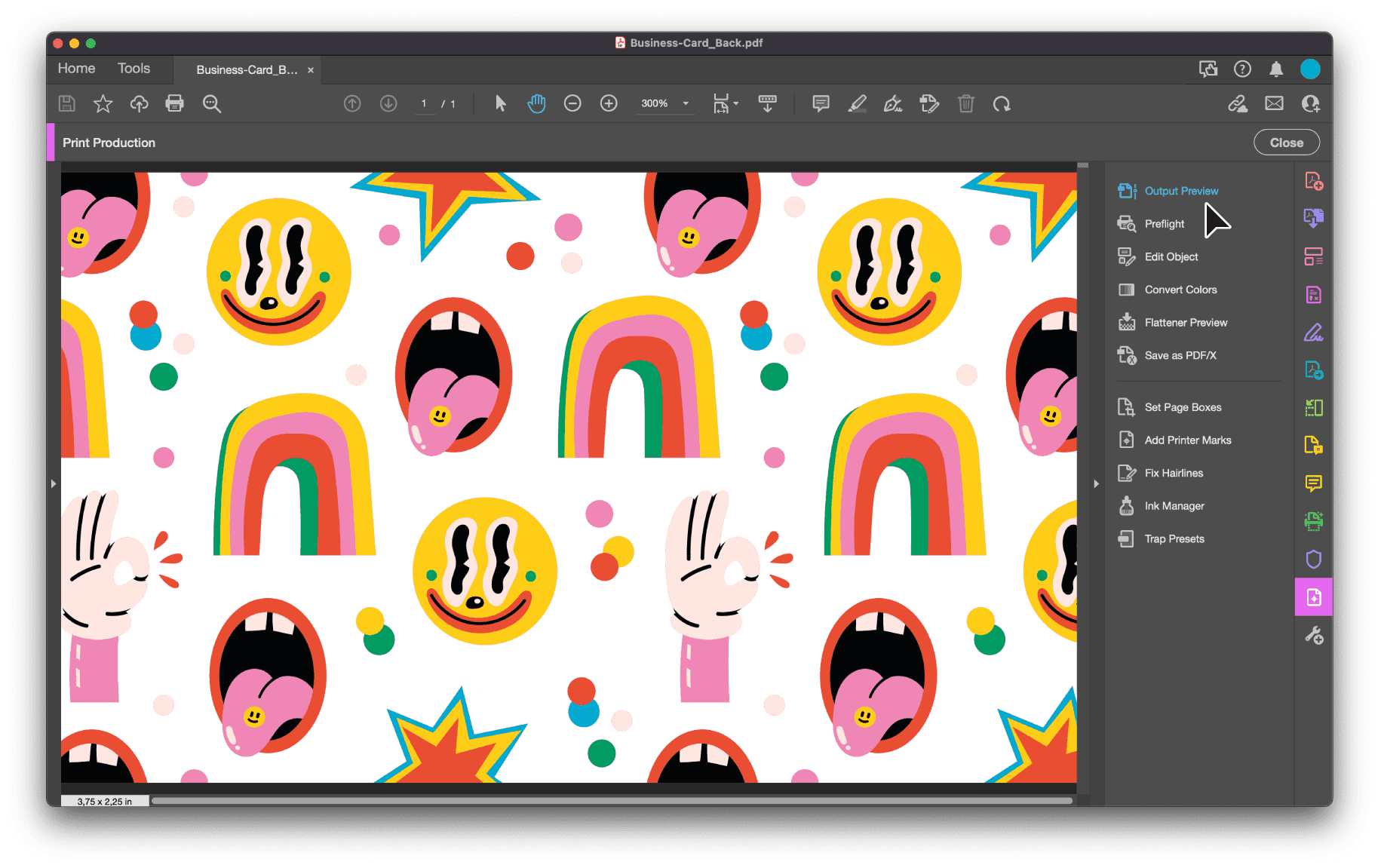Open Export PDF in the right tools rail
The height and width of the screenshot is (868, 1381).
[1313, 219]
